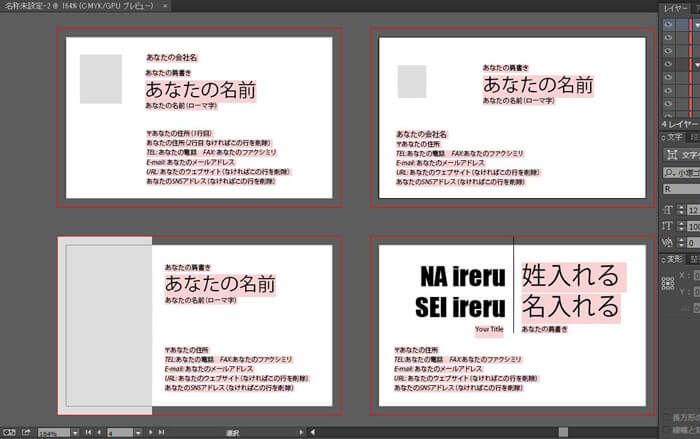Click the leading value field showing 100
This screenshot has height=439, width=700.
693,226
